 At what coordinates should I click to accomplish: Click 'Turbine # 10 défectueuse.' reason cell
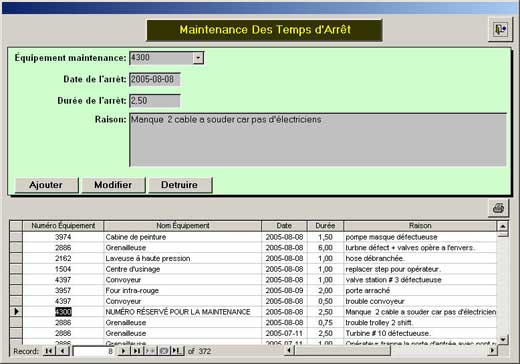point(420,333)
